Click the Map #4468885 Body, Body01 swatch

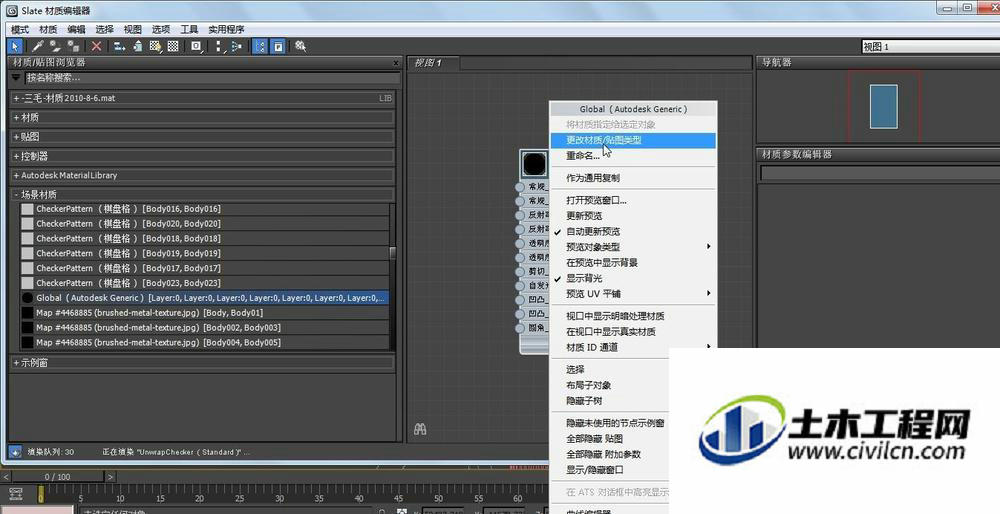(x=27, y=312)
